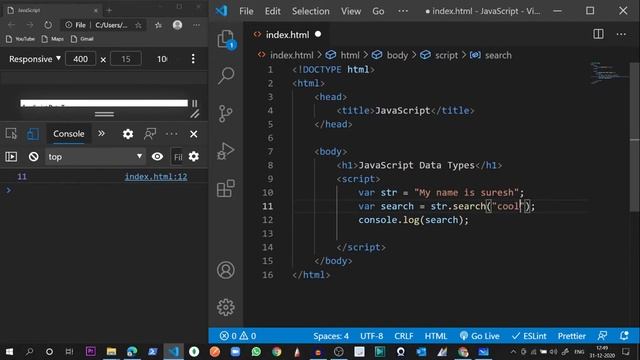Click the viewport resize handle bar
The width and height of the screenshot is (640, 360).
tap(104, 114)
